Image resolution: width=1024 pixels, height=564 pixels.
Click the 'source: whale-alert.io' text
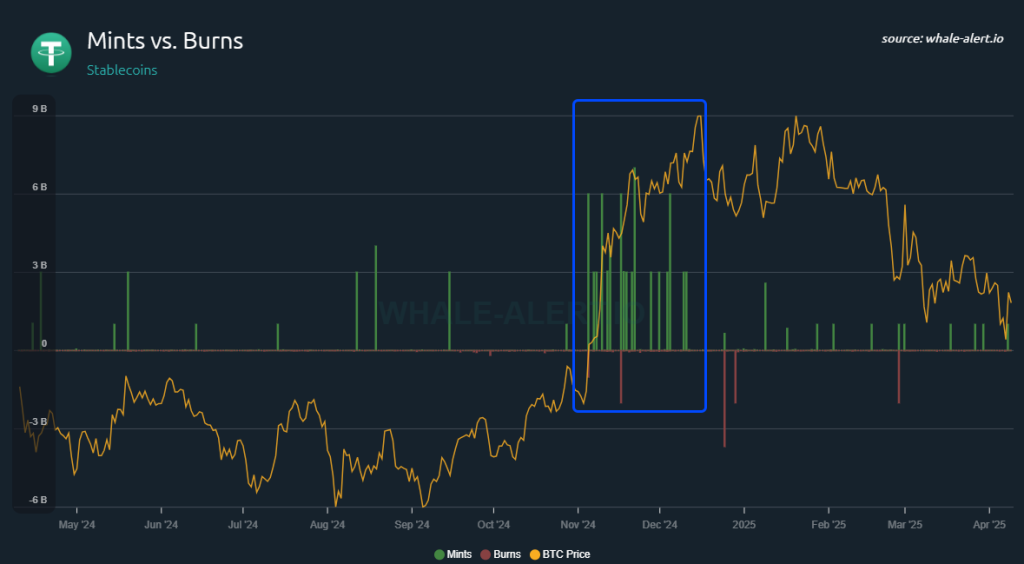tap(942, 39)
